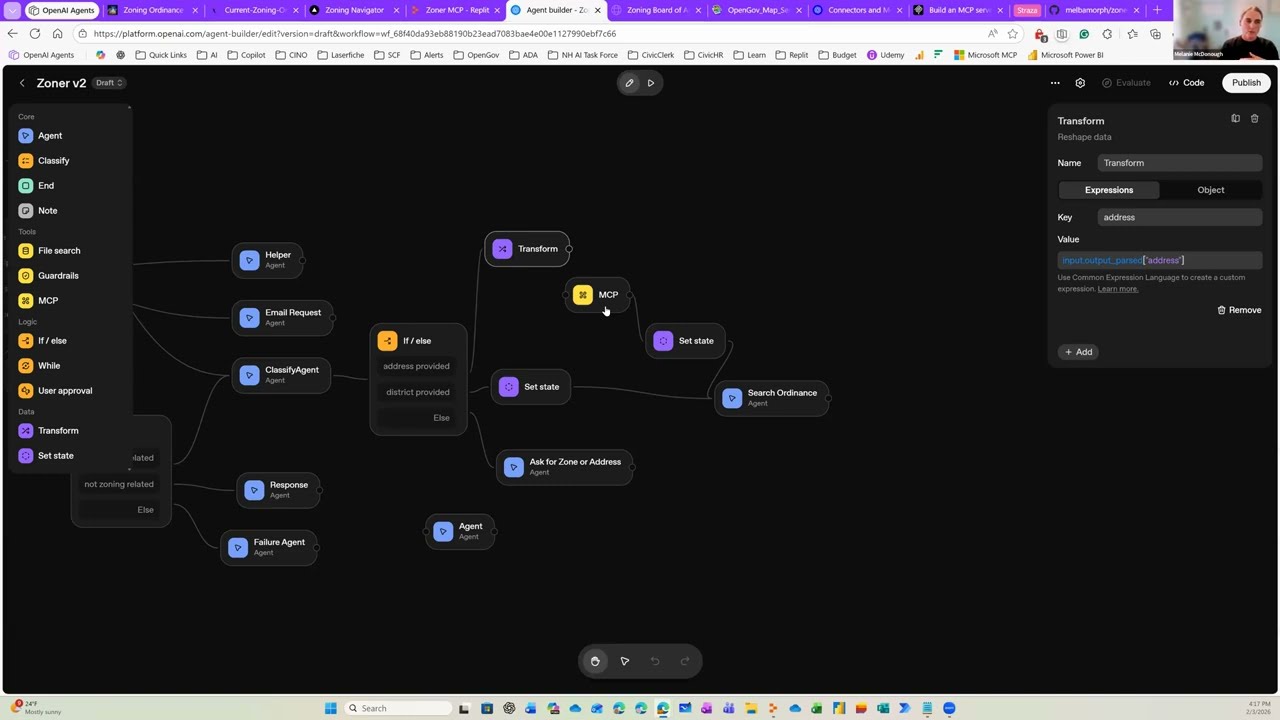This screenshot has width=1280, height=720.
Task: Open the three-dot more options menu
Action: tap(1055, 83)
